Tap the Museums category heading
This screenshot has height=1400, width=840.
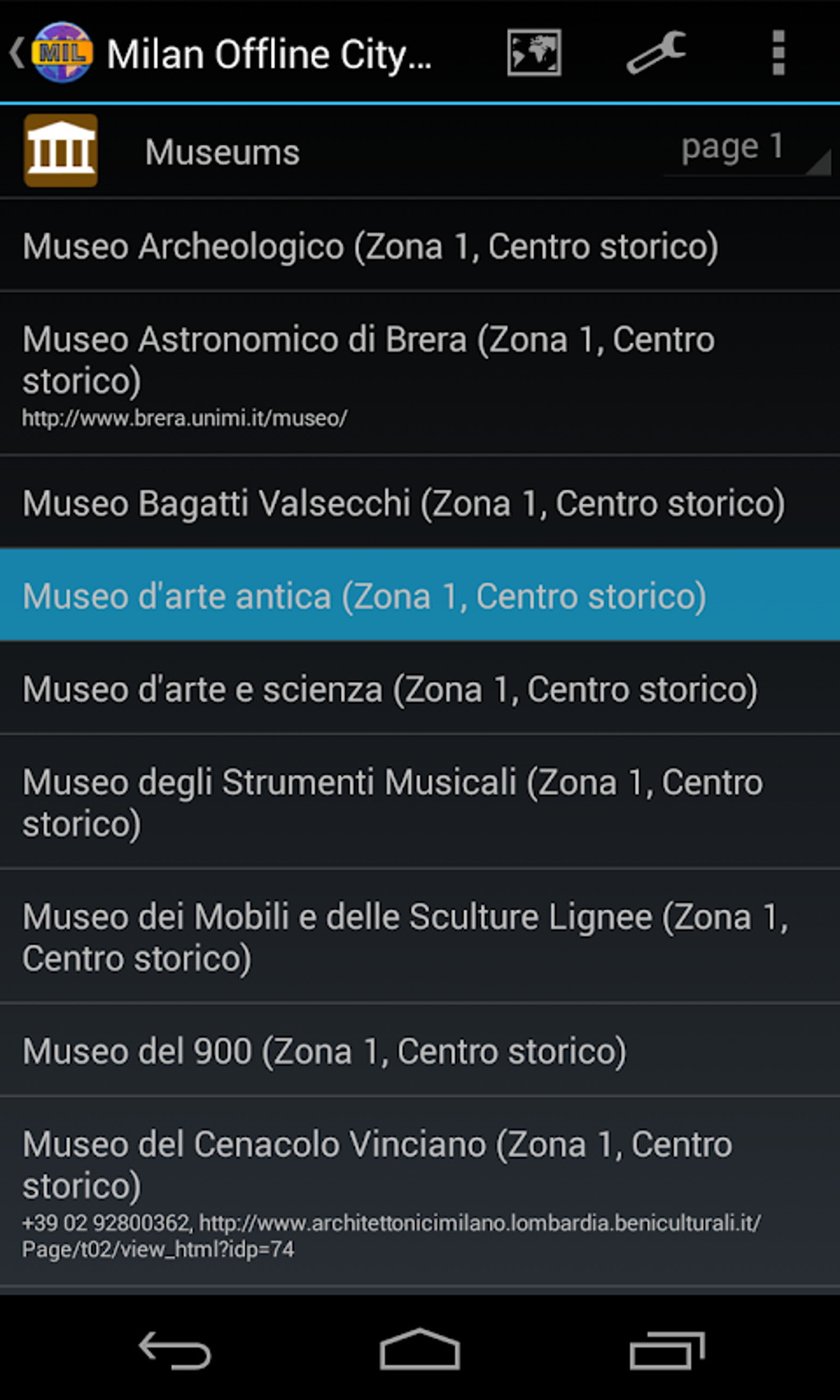pos(222,152)
